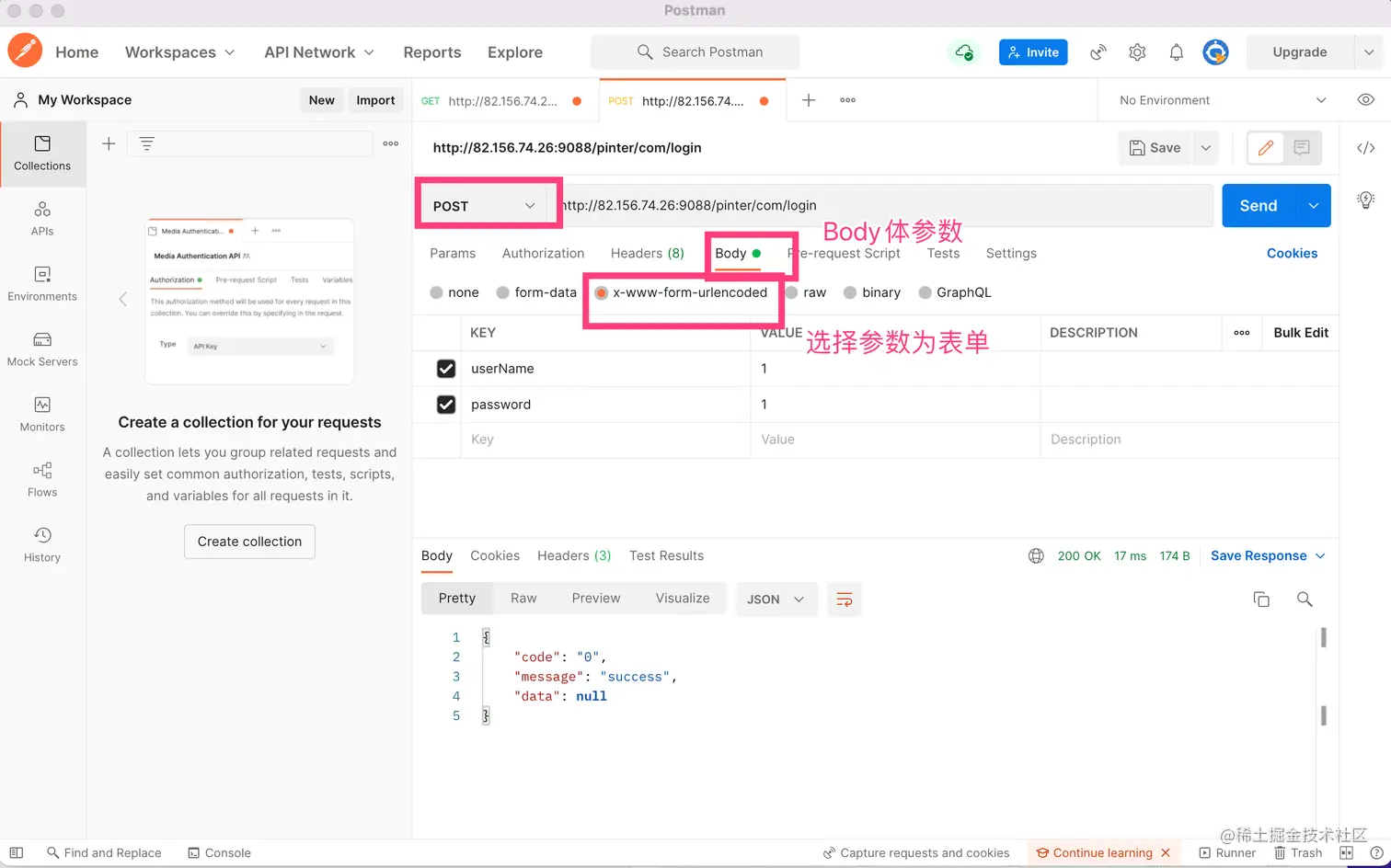Toggle response line wrap icon
This screenshot has height=868, width=1391.
click(x=844, y=600)
